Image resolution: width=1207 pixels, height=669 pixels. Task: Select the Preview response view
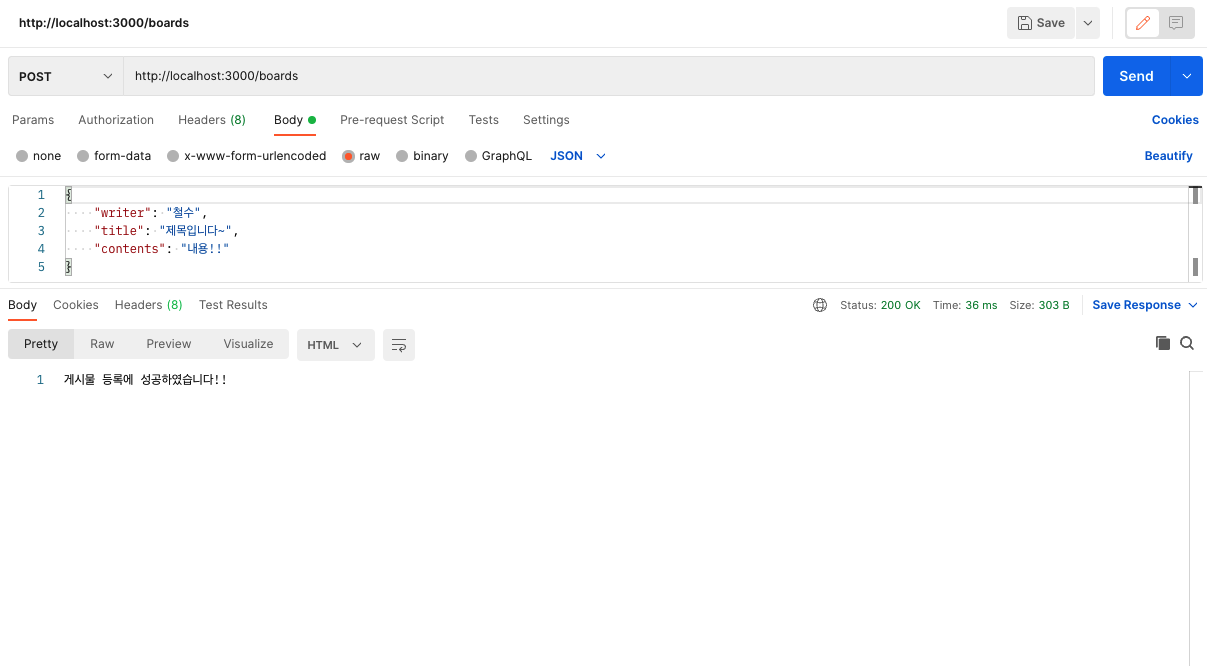coord(168,344)
